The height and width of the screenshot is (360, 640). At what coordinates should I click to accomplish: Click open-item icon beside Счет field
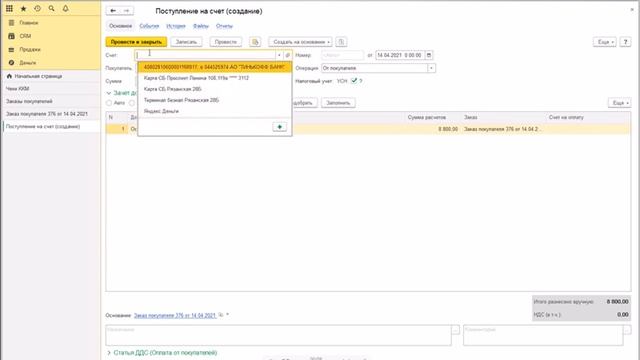(x=288, y=55)
